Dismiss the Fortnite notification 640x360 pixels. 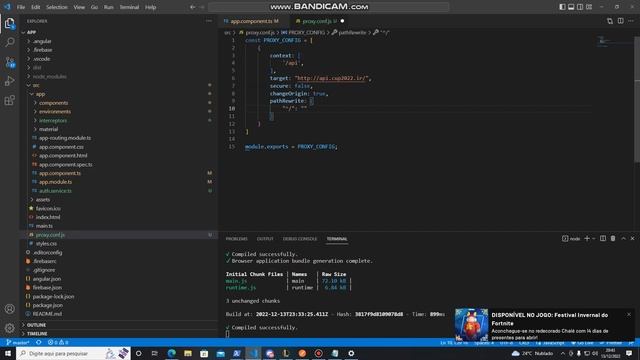tap(629, 314)
